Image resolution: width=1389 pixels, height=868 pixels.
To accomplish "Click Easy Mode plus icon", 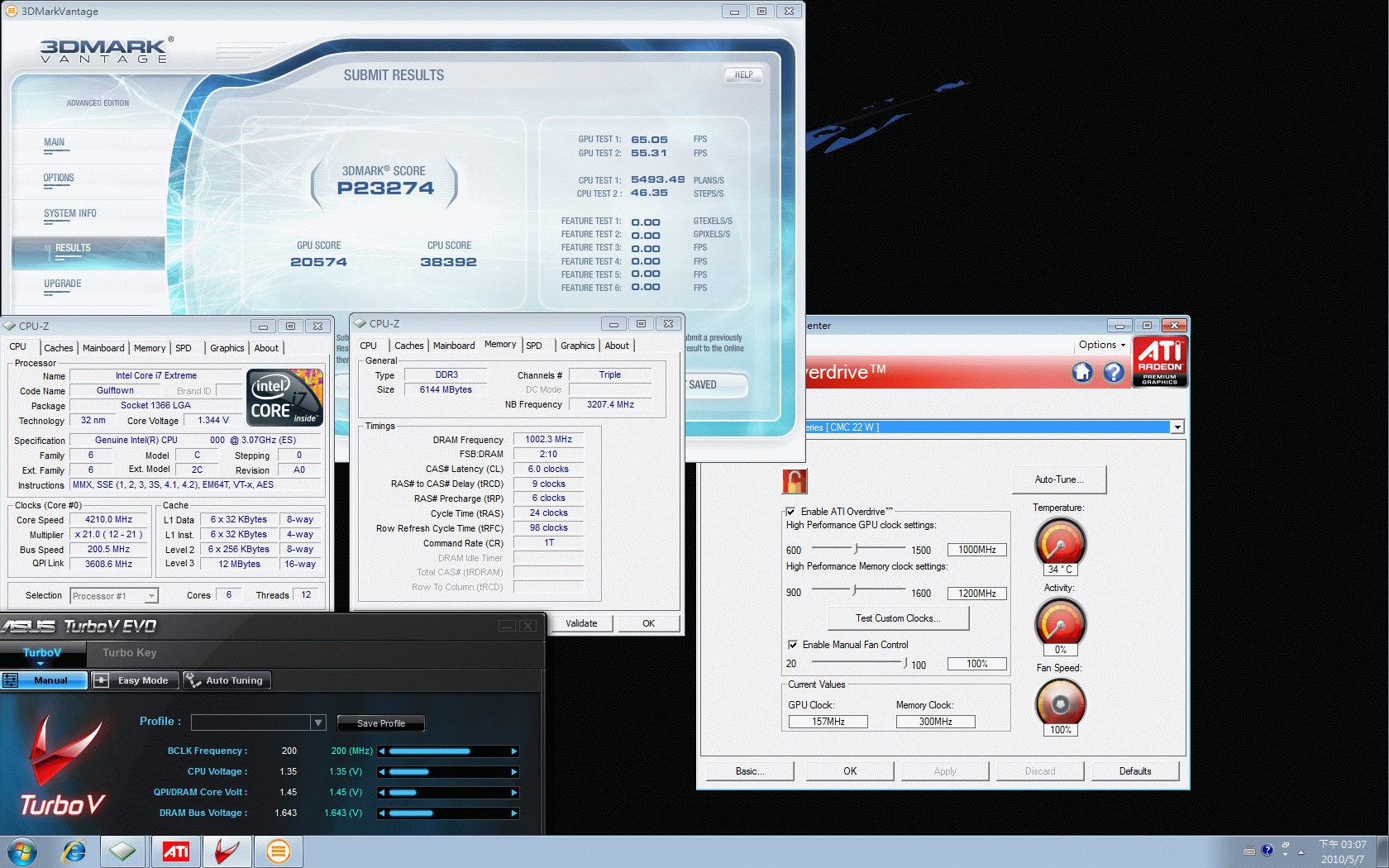I will tap(102, 680).
